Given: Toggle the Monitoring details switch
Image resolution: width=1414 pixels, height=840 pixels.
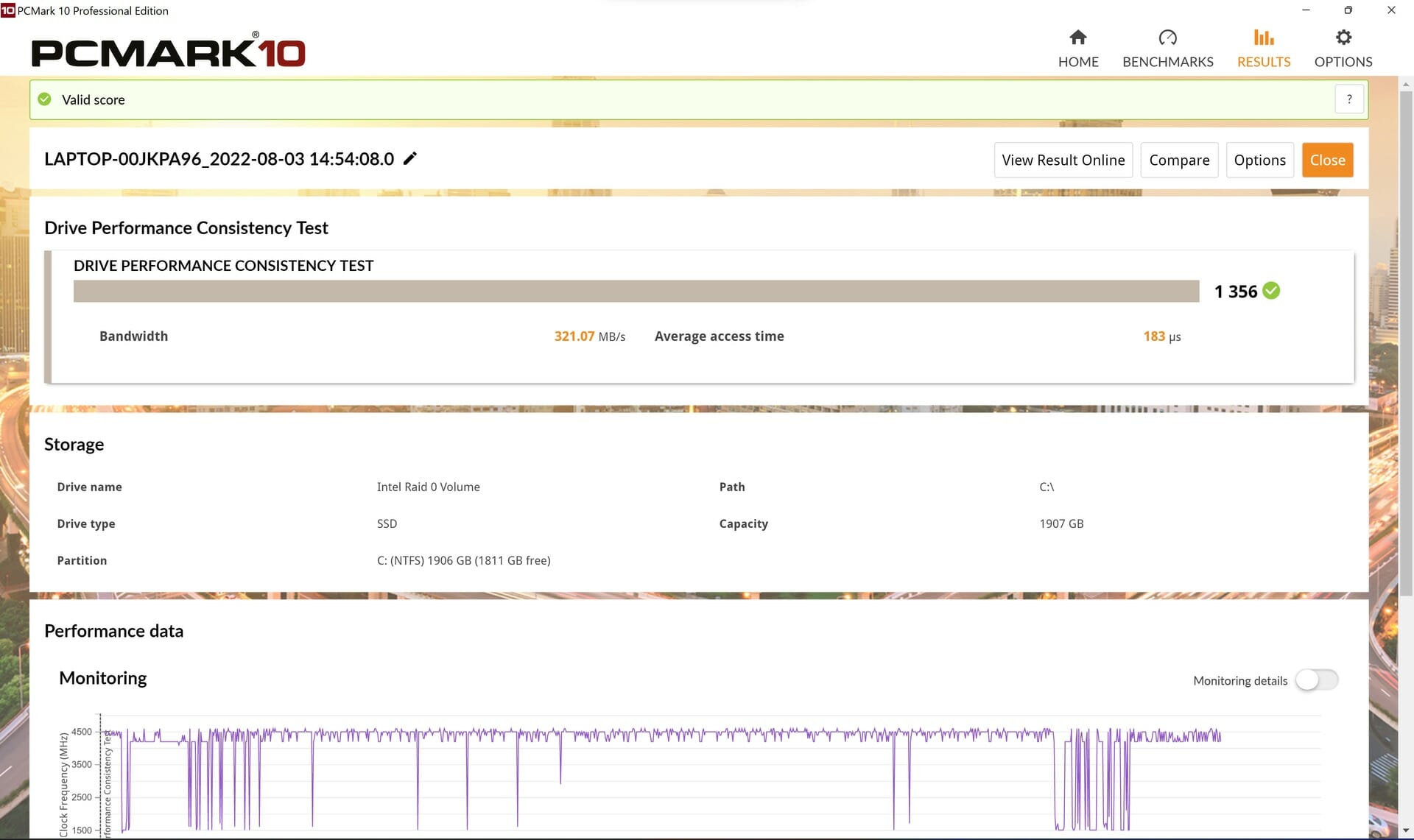Looking at the screenshot, I should [1317, 680].
